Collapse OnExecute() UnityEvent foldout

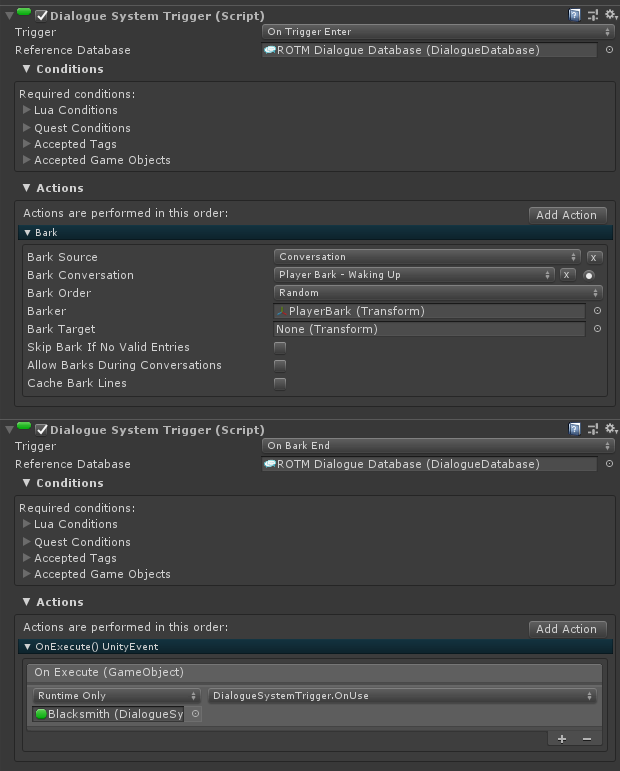28,647
